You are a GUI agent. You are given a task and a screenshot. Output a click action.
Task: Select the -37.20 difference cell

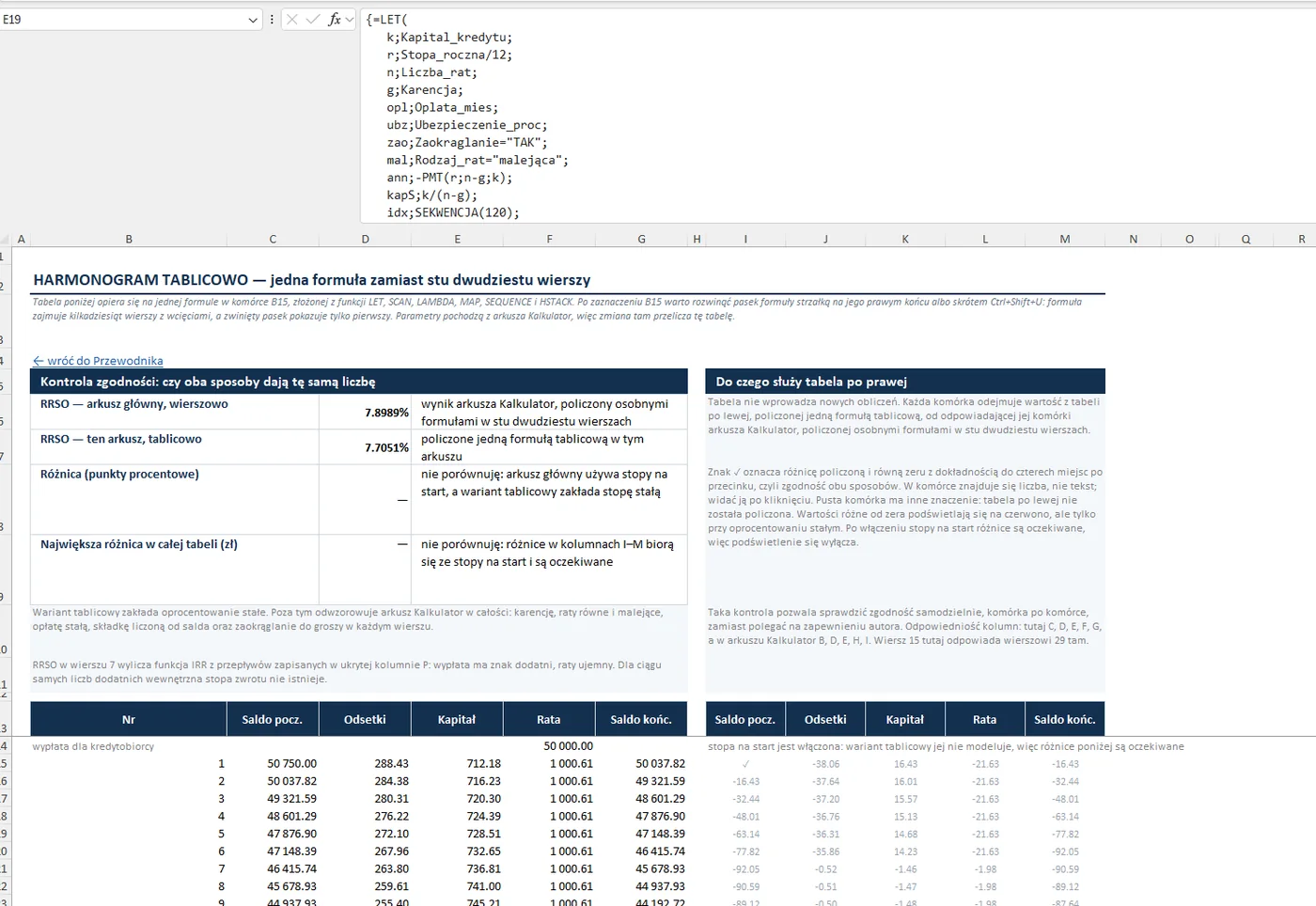(825, 799)
